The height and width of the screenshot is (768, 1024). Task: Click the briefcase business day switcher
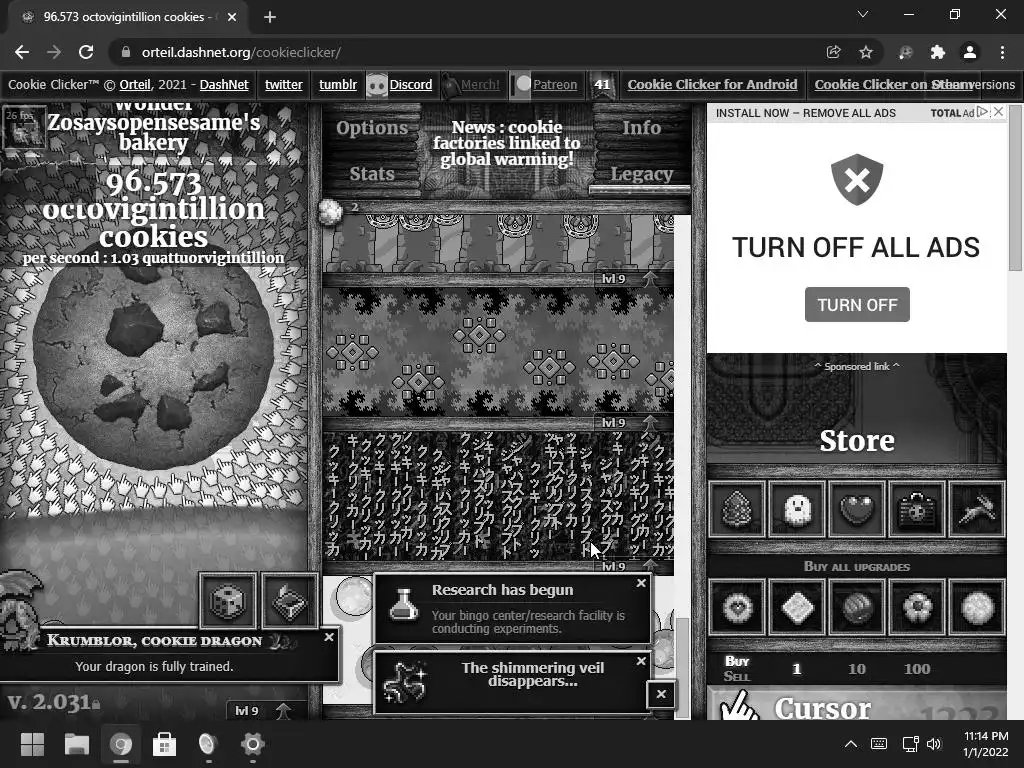pos(918,509)
